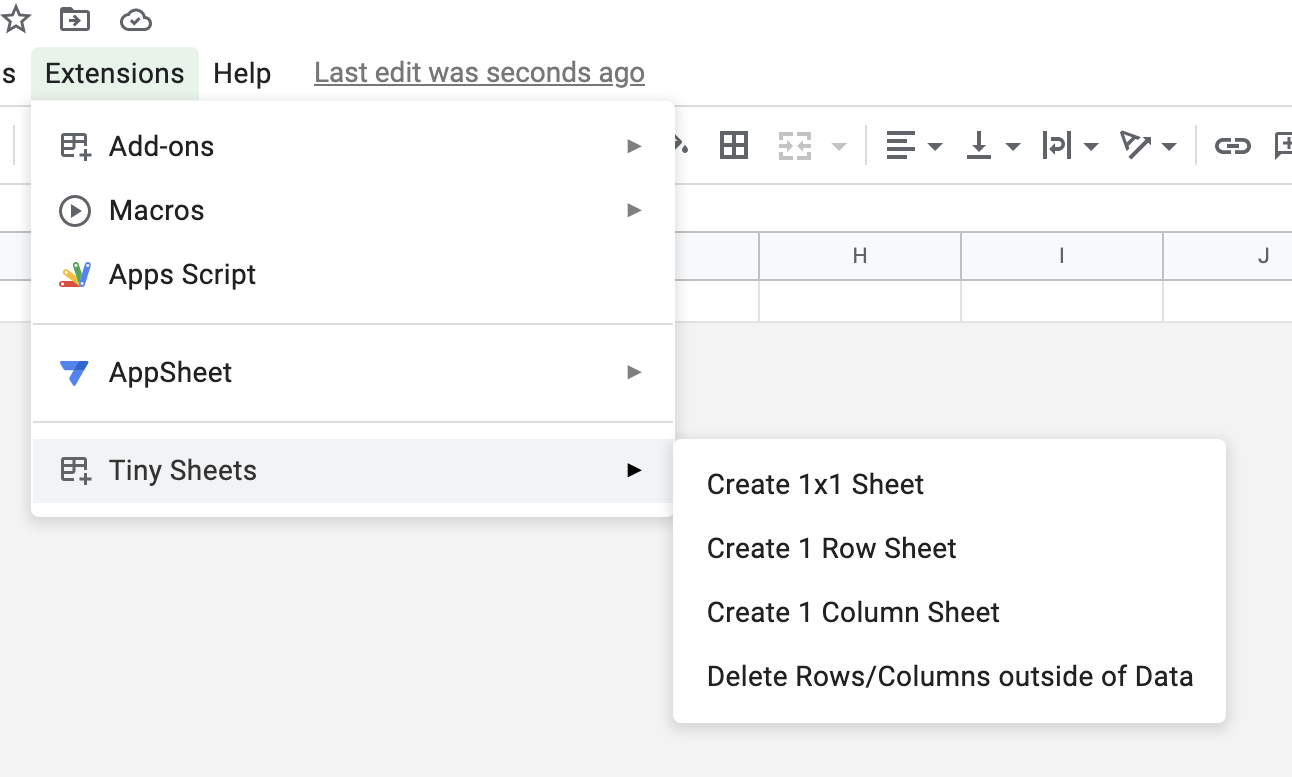Click the insert comment icon

point(1282,146)
